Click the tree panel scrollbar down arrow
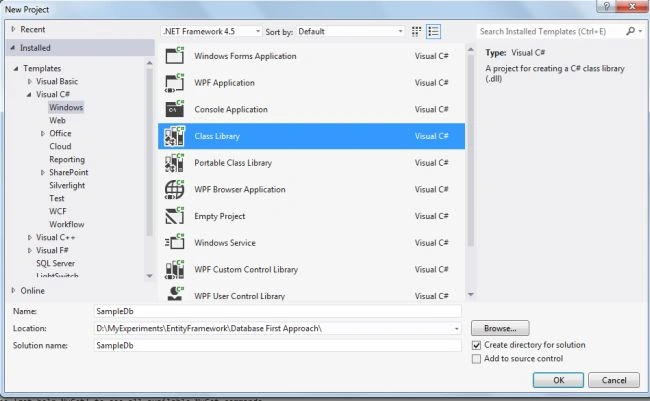This screenshot has width=650, height=401. (x=150, y=276)
